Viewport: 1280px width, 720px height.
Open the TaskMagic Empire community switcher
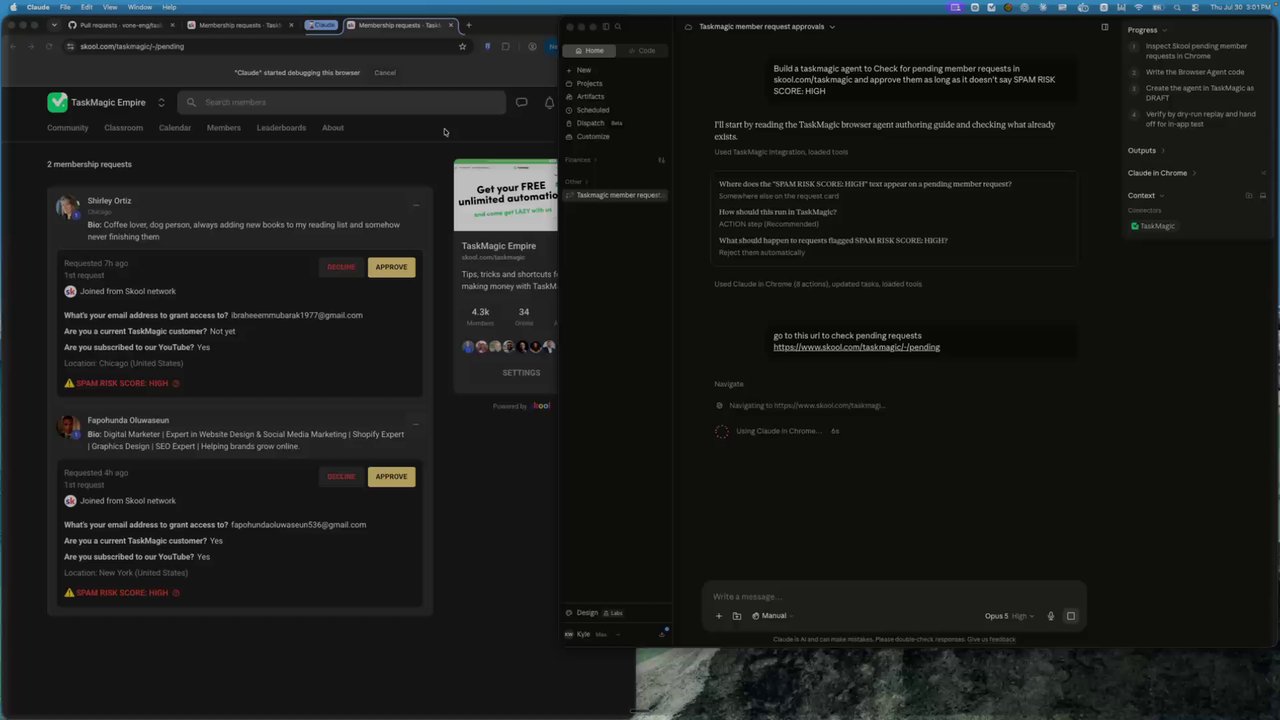pyautogui.click(x=161, y=102)
